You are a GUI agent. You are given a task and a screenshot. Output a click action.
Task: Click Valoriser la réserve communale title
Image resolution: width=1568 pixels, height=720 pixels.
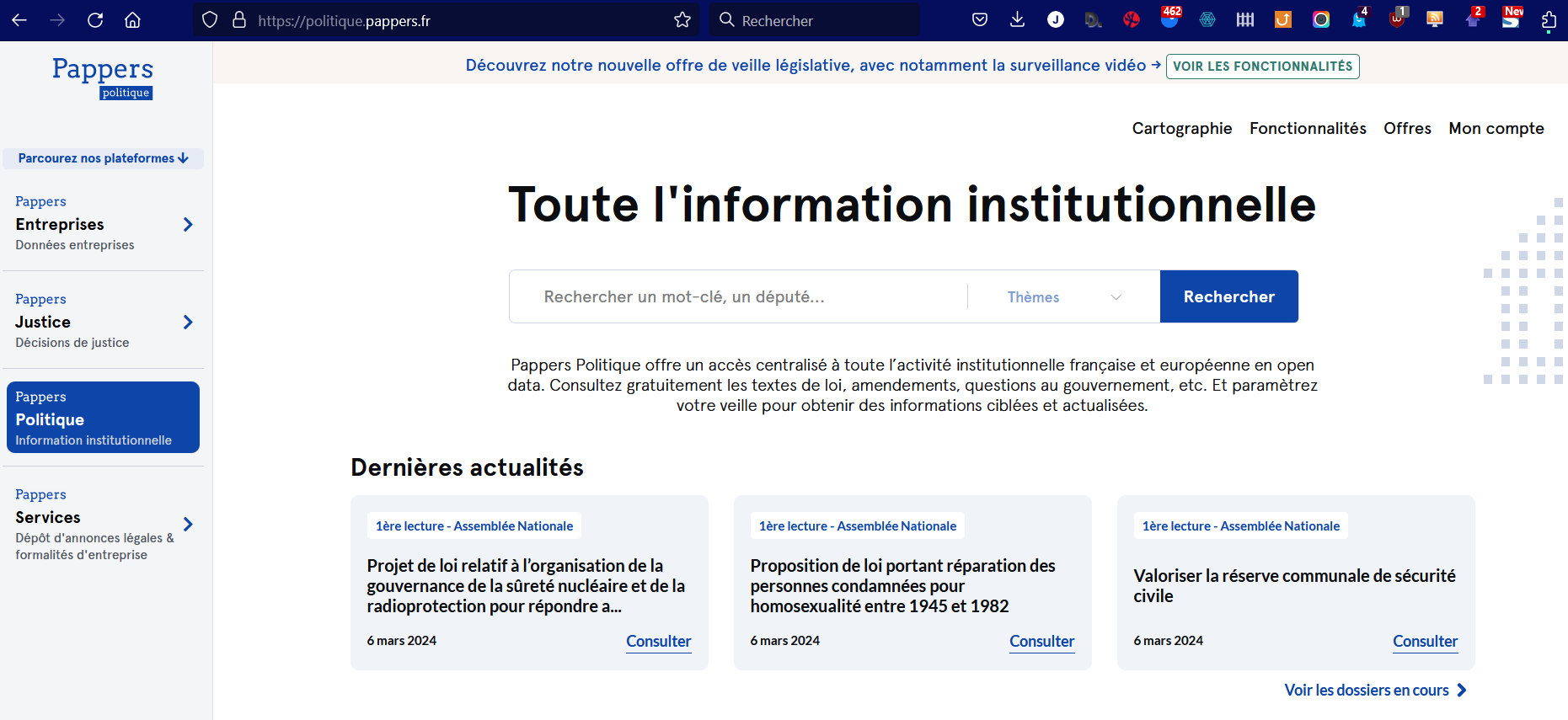[1294, 585]
